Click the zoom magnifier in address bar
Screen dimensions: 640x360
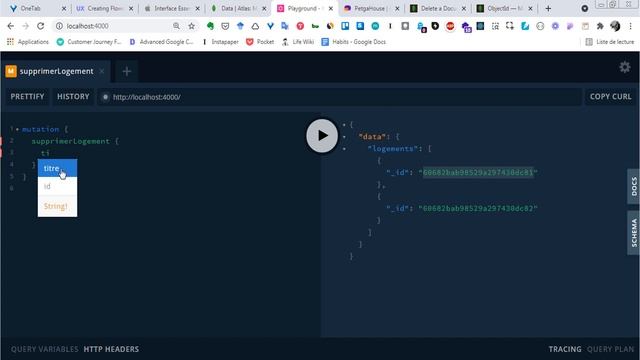click(176, 26)
